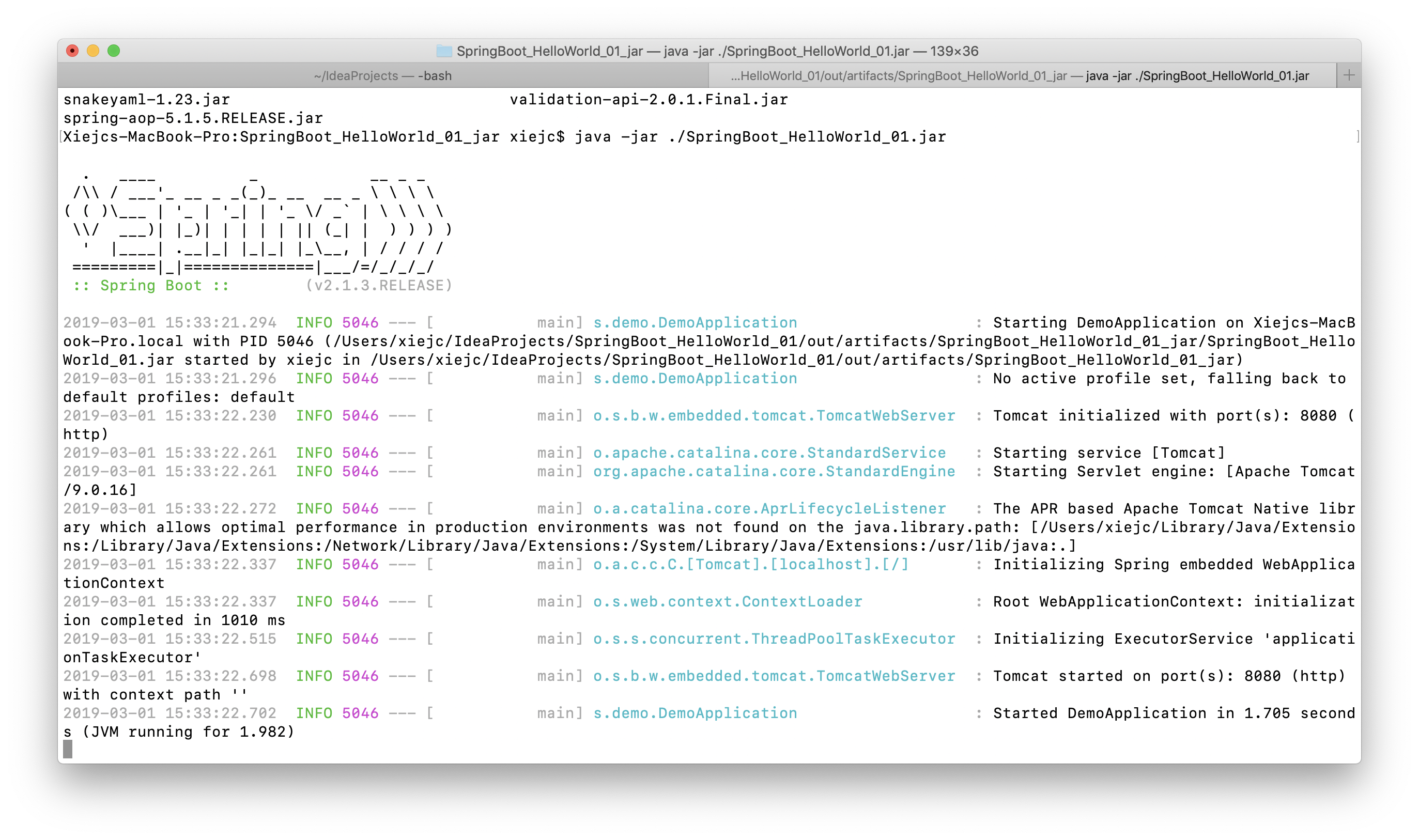Click 'with context path' line text
This screenshot has height=840, width=1419.
pos(156,695)
